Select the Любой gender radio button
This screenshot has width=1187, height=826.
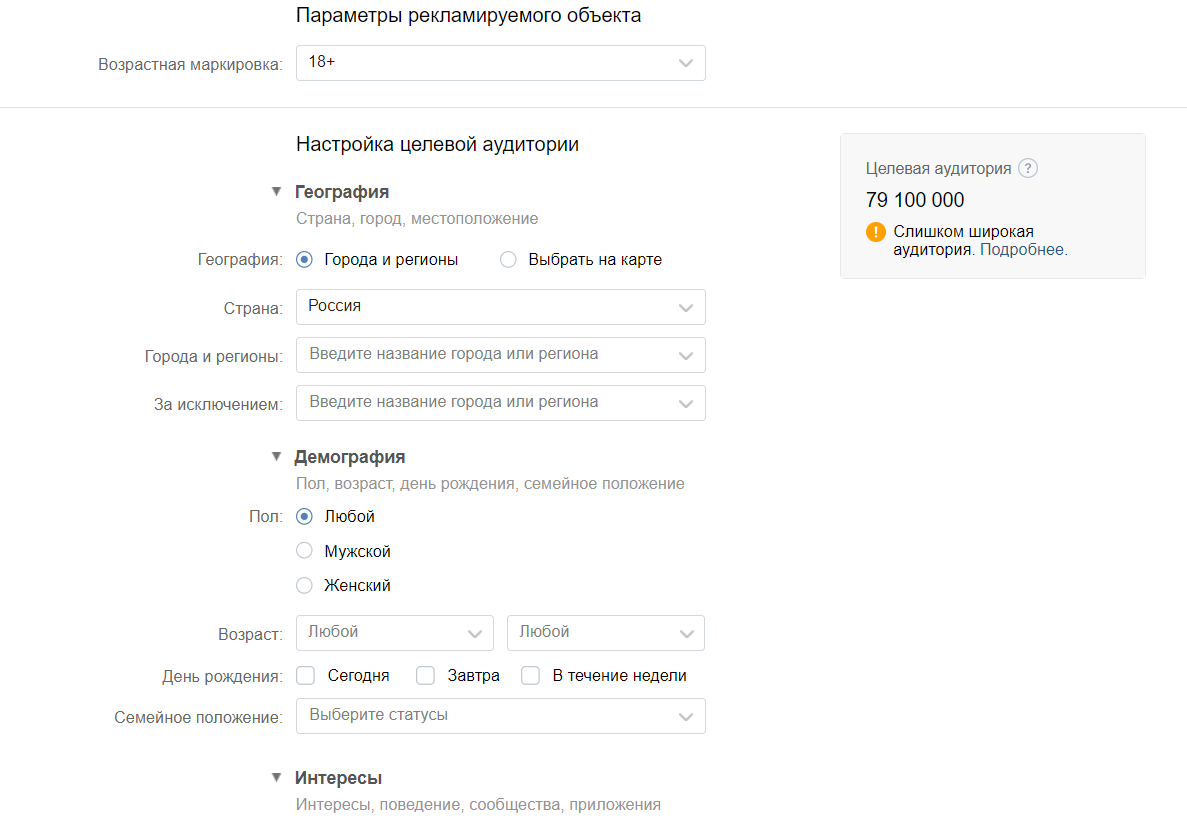point(305,517)
